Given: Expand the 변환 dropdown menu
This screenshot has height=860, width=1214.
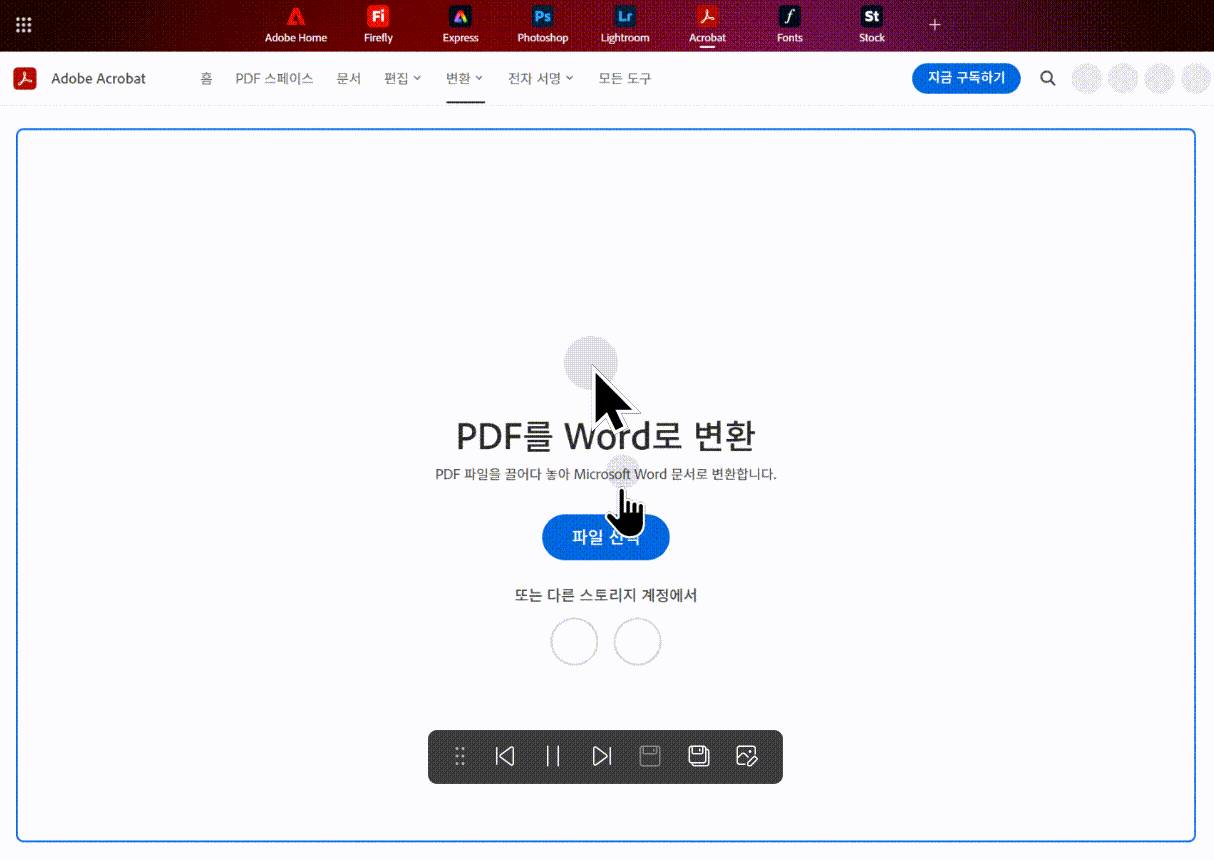Looking at the screenshot, I should pyautogui.click(x=465, y=78).
